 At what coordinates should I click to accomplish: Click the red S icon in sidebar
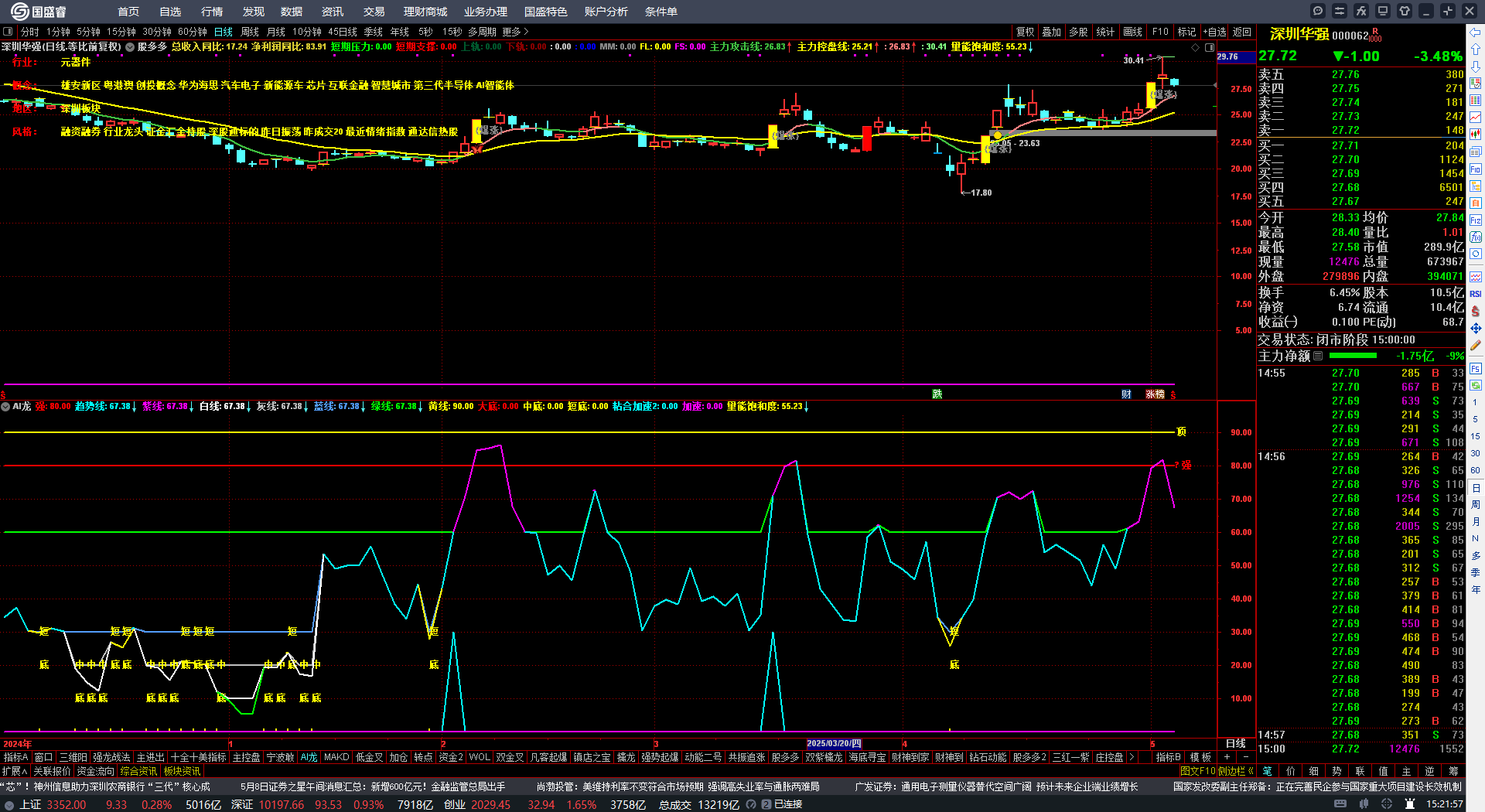point(1476,311)
